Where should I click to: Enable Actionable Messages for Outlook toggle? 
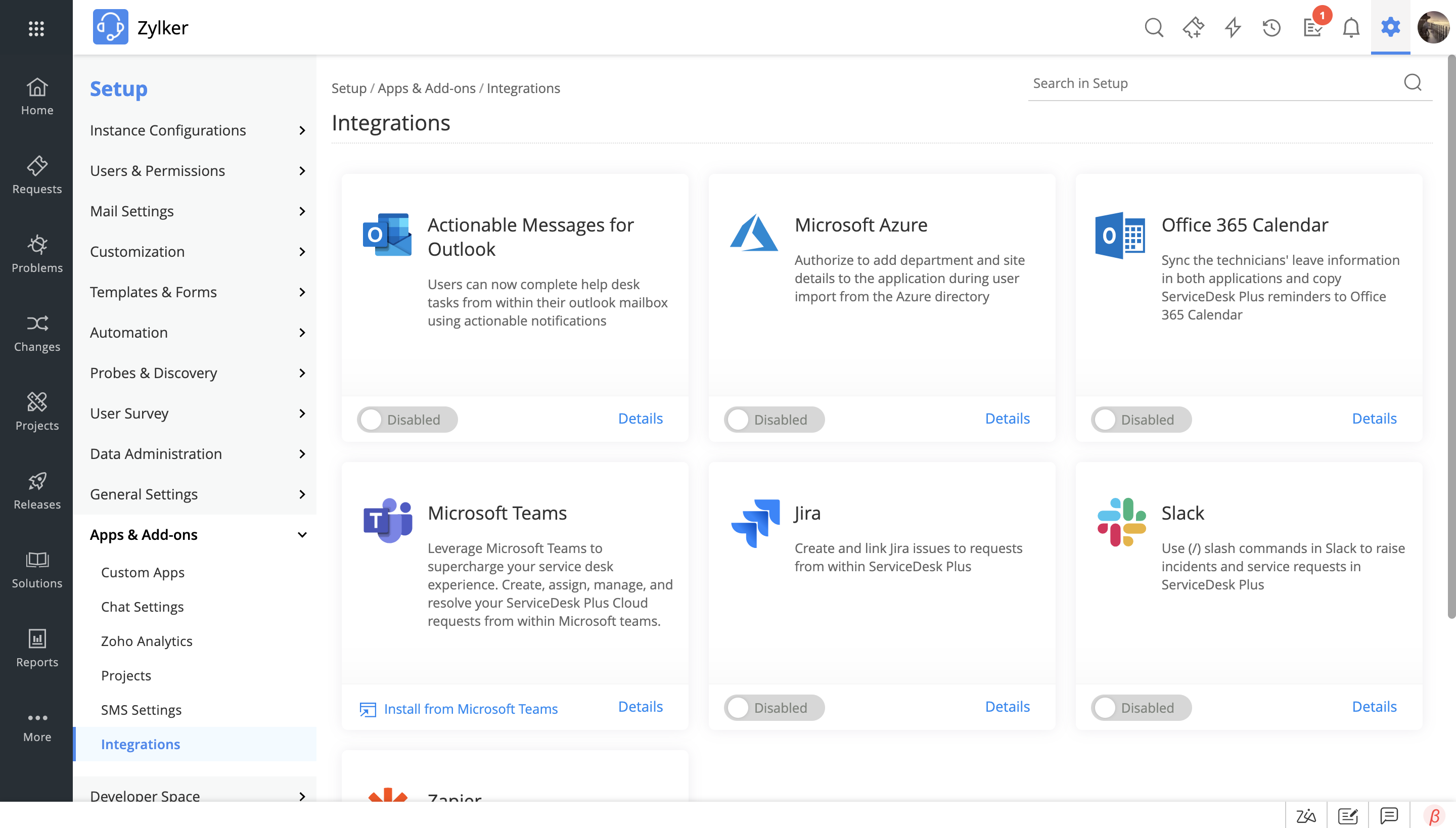tap(407, 419)
